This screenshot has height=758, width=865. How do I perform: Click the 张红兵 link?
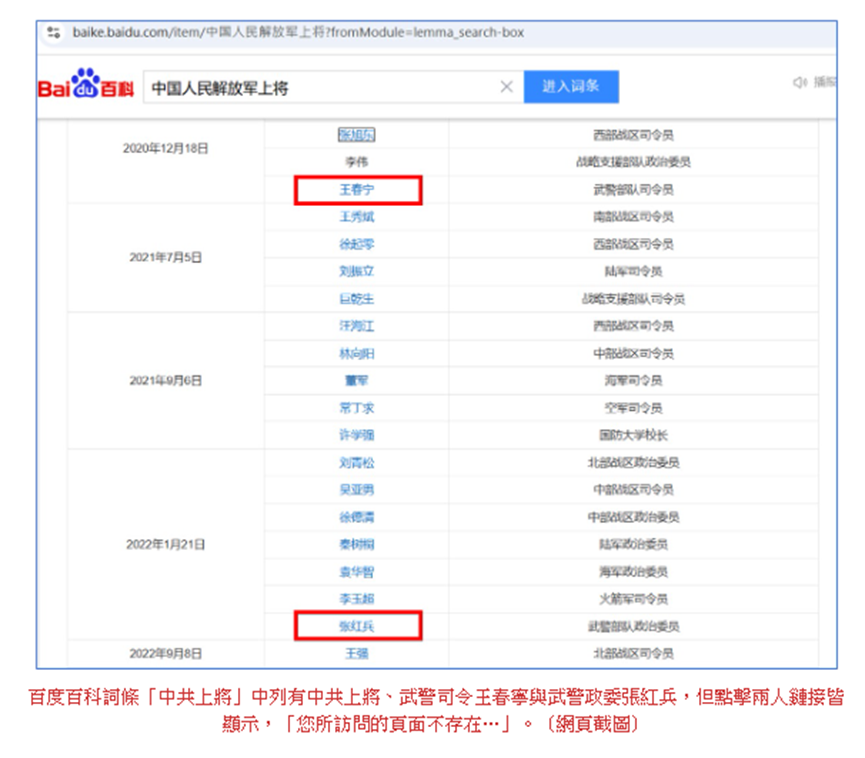pyautogui.click(x=356, y=626)
